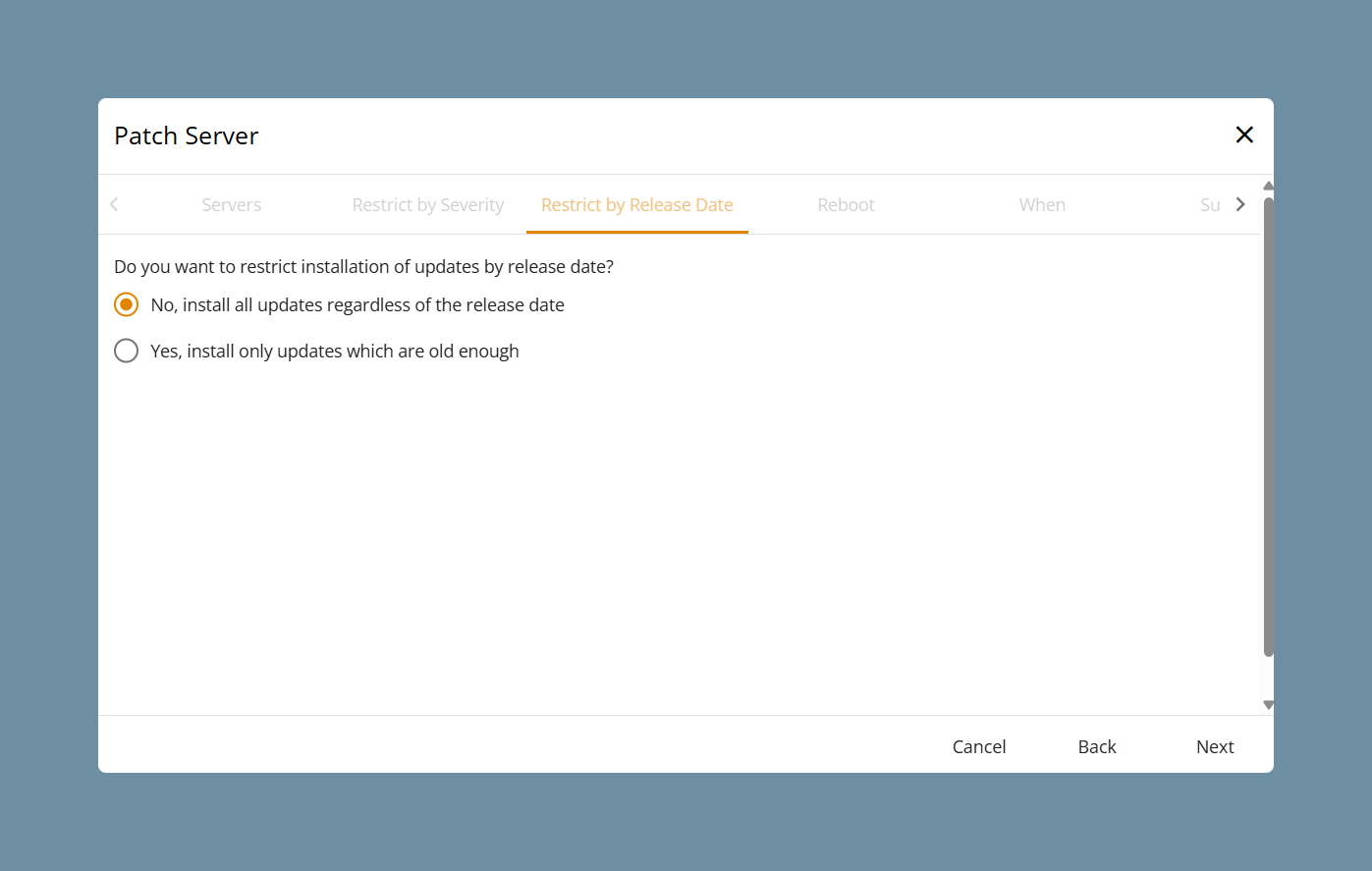Open the Restrict by Severity tab
This screenshot has width=1372, height=871.
pyautogui.click(x=428, y=204)
